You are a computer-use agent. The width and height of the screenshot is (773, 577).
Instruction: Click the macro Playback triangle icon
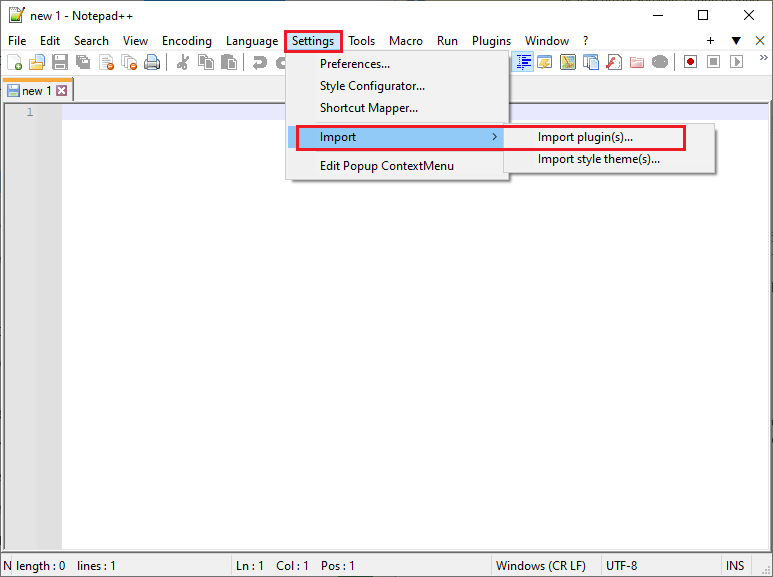click(737, 62)
